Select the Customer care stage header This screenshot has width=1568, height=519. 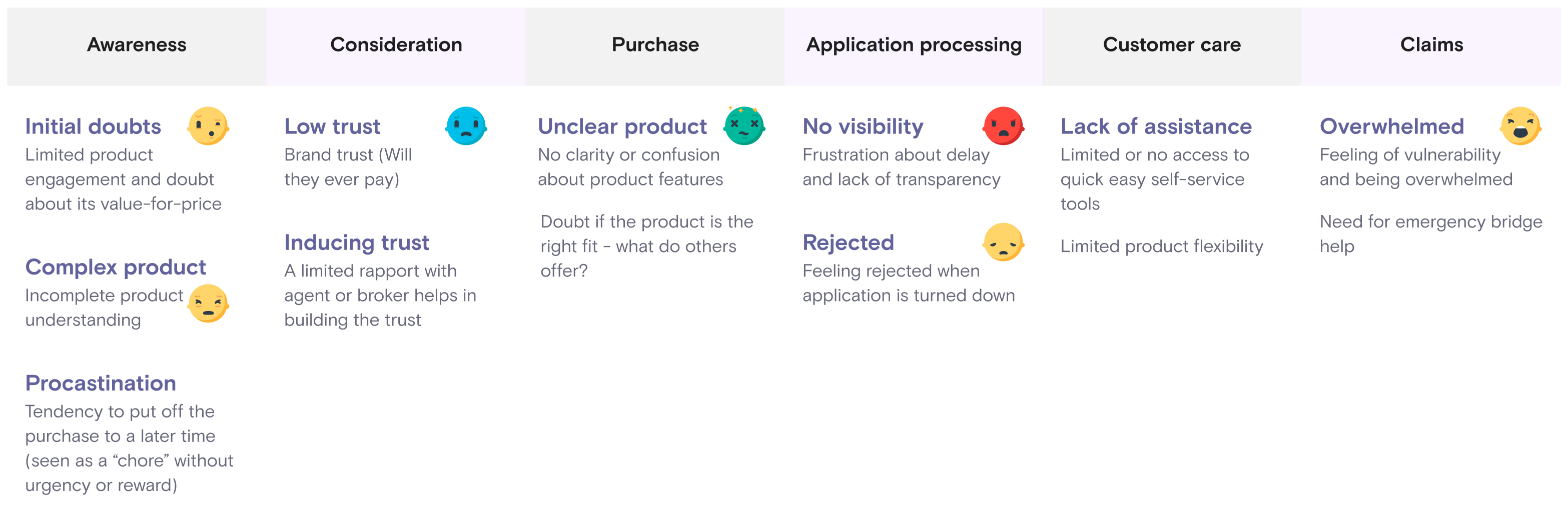1172,45
